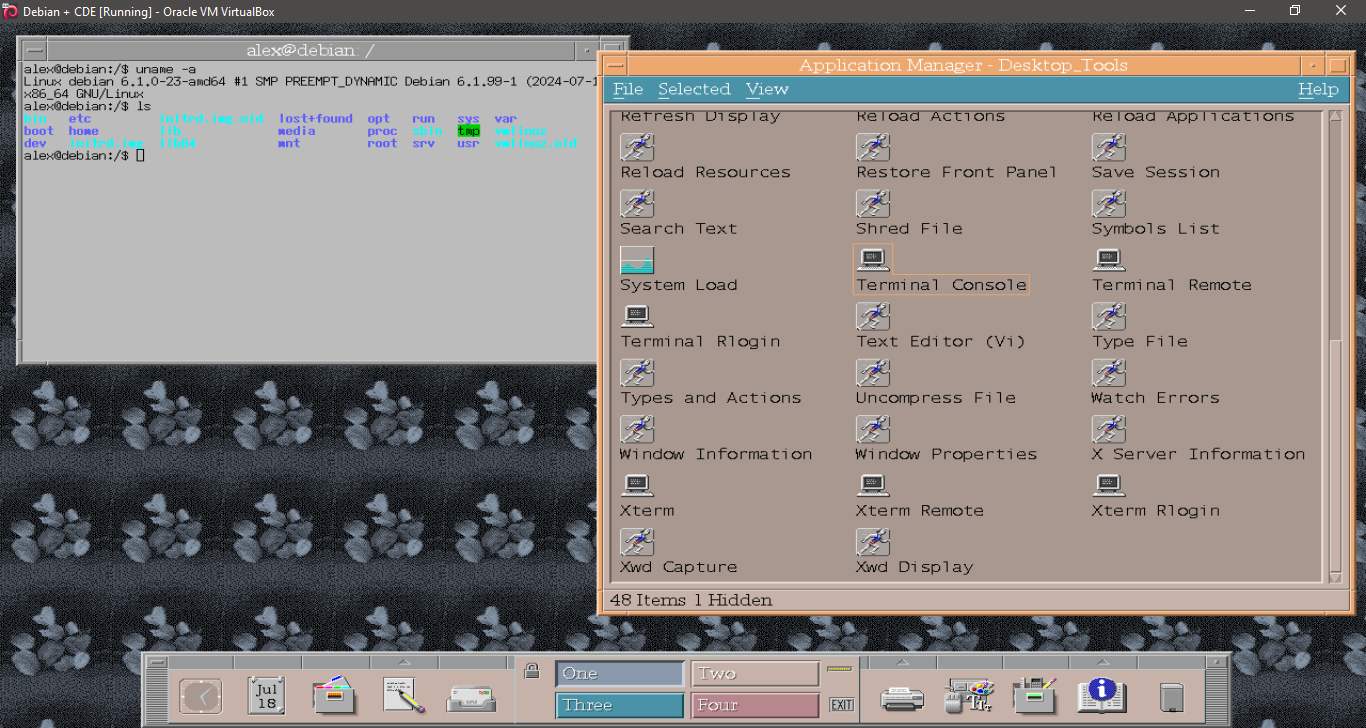Open the File menu in Application Manager
The width and height of the screenshot is (1366, 728).
(628, 89)
